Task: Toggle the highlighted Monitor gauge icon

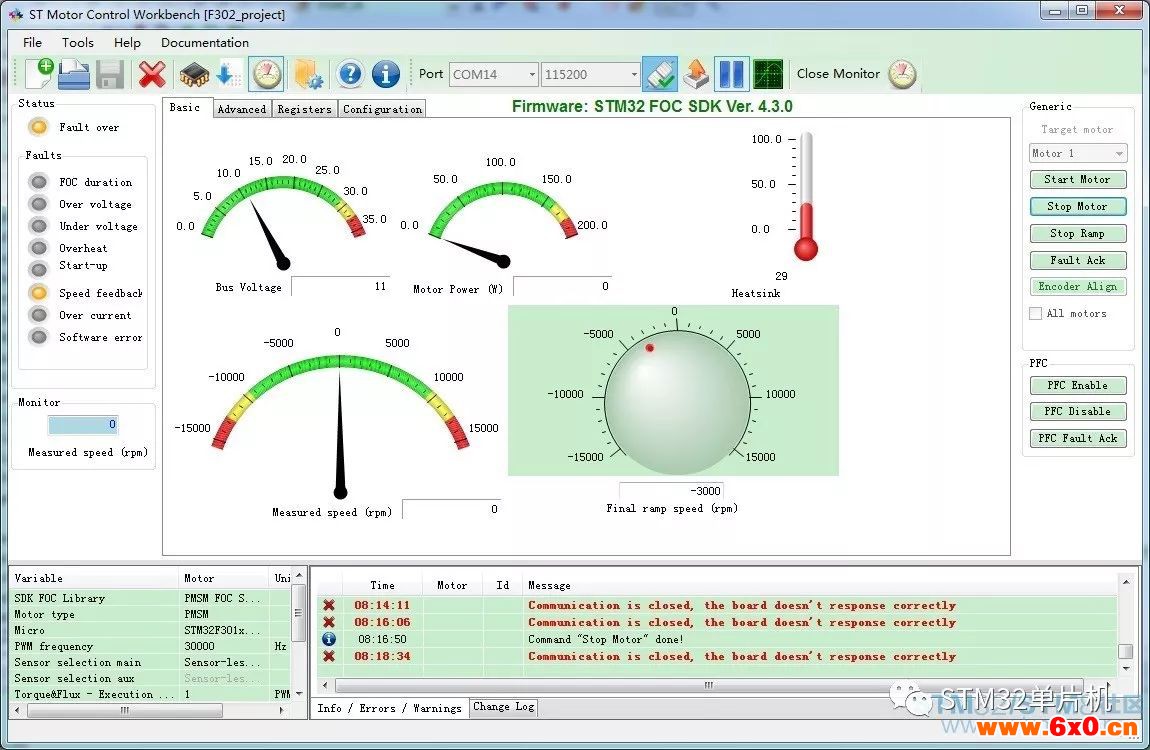Action: pyautogui.click(x=266, y=74)
